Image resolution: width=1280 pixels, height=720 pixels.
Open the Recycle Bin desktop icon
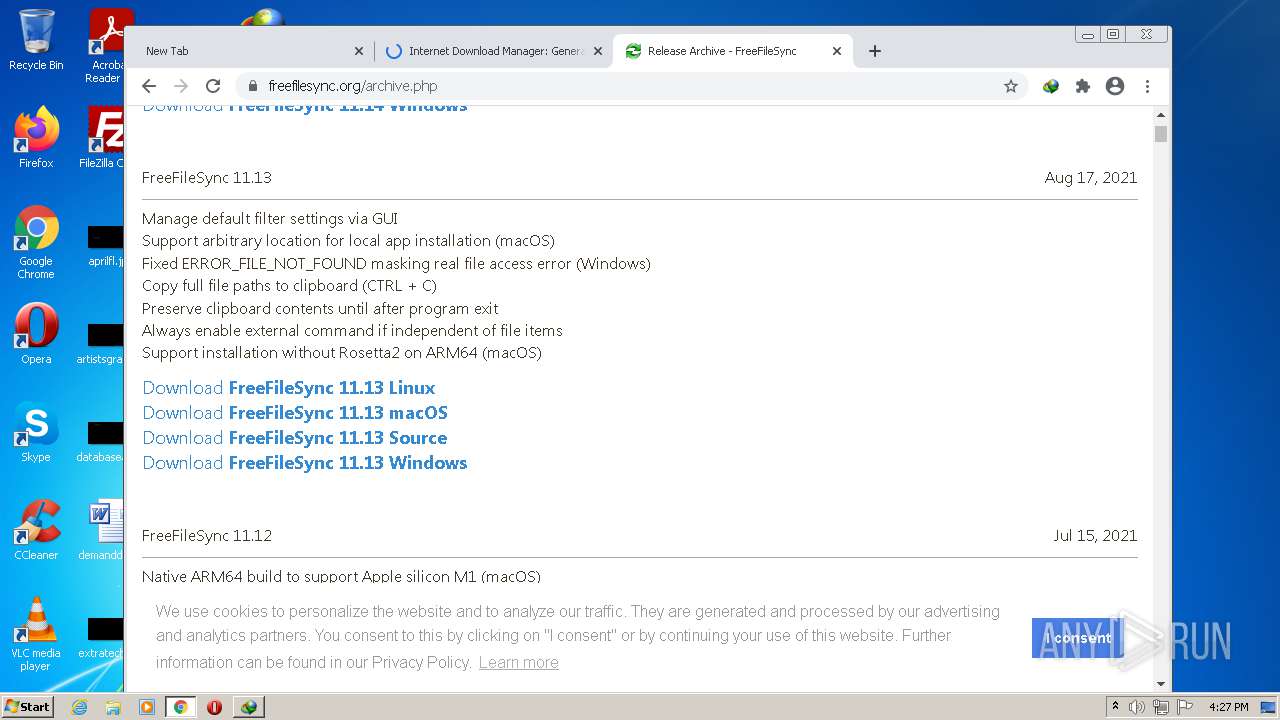coord(36,40)
